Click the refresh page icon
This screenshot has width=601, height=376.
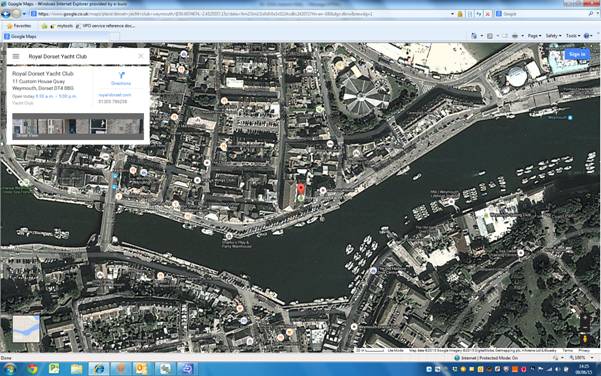479,14
